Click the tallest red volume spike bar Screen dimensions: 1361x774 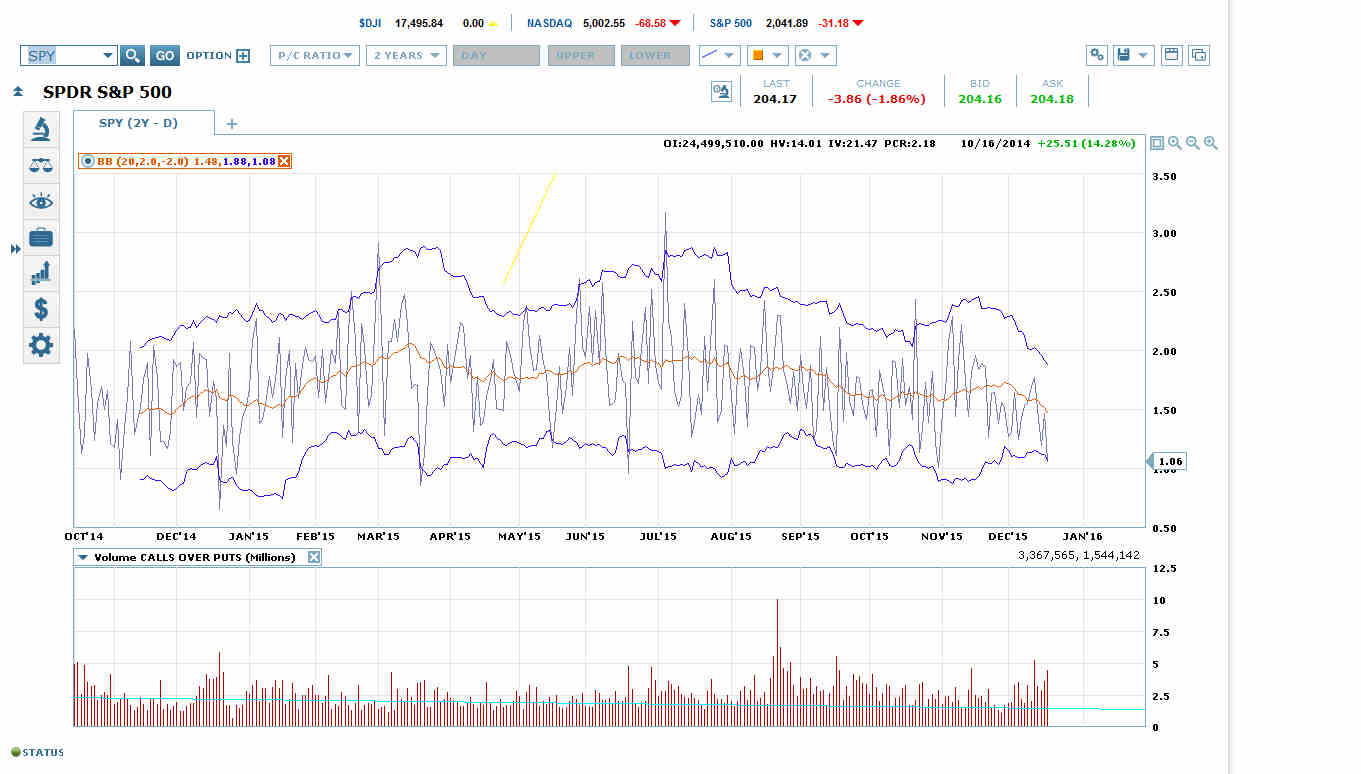(x=777, y=662)
